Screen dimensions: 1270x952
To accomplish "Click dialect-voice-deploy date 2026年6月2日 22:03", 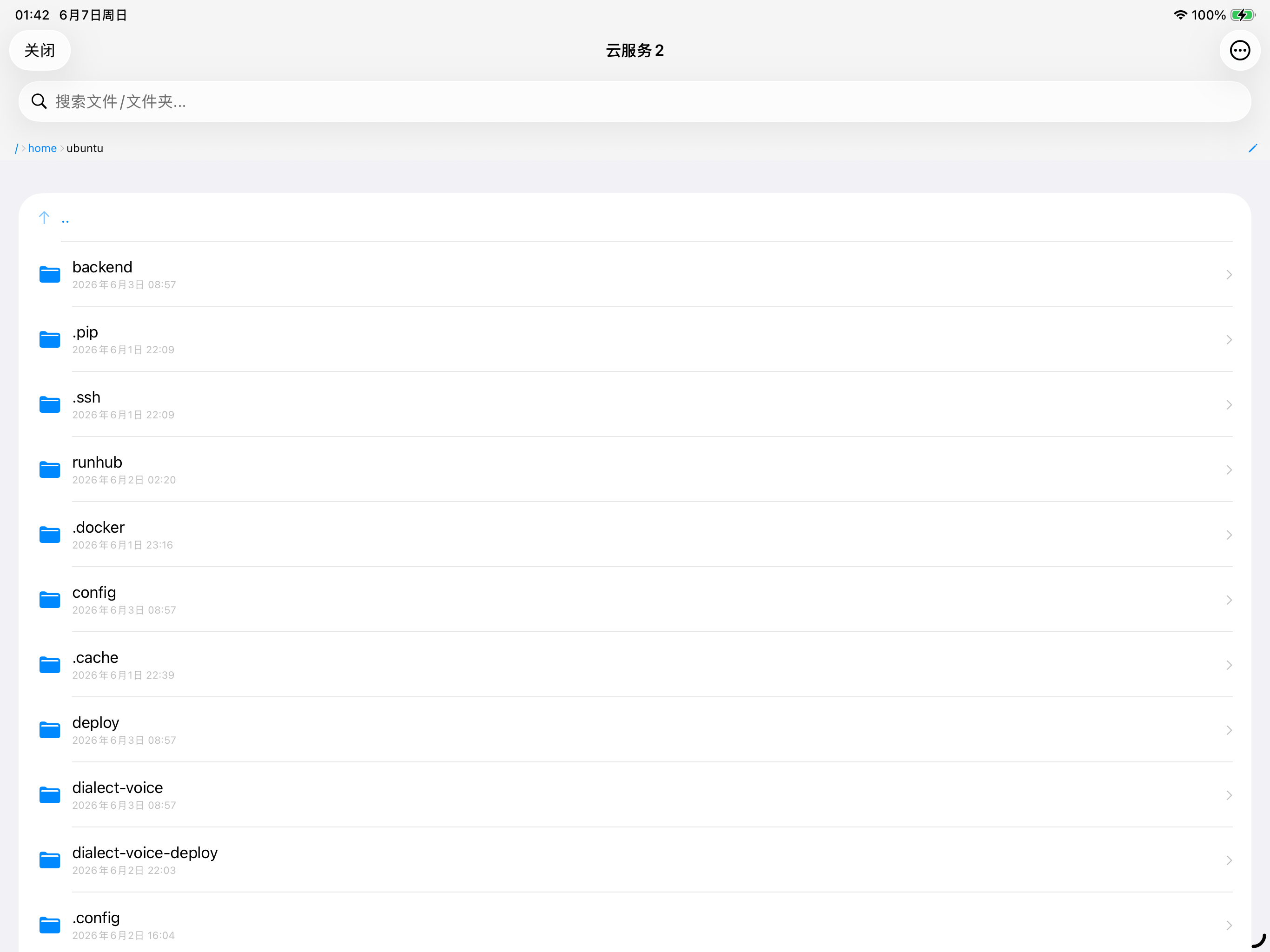I will (124, 871).
